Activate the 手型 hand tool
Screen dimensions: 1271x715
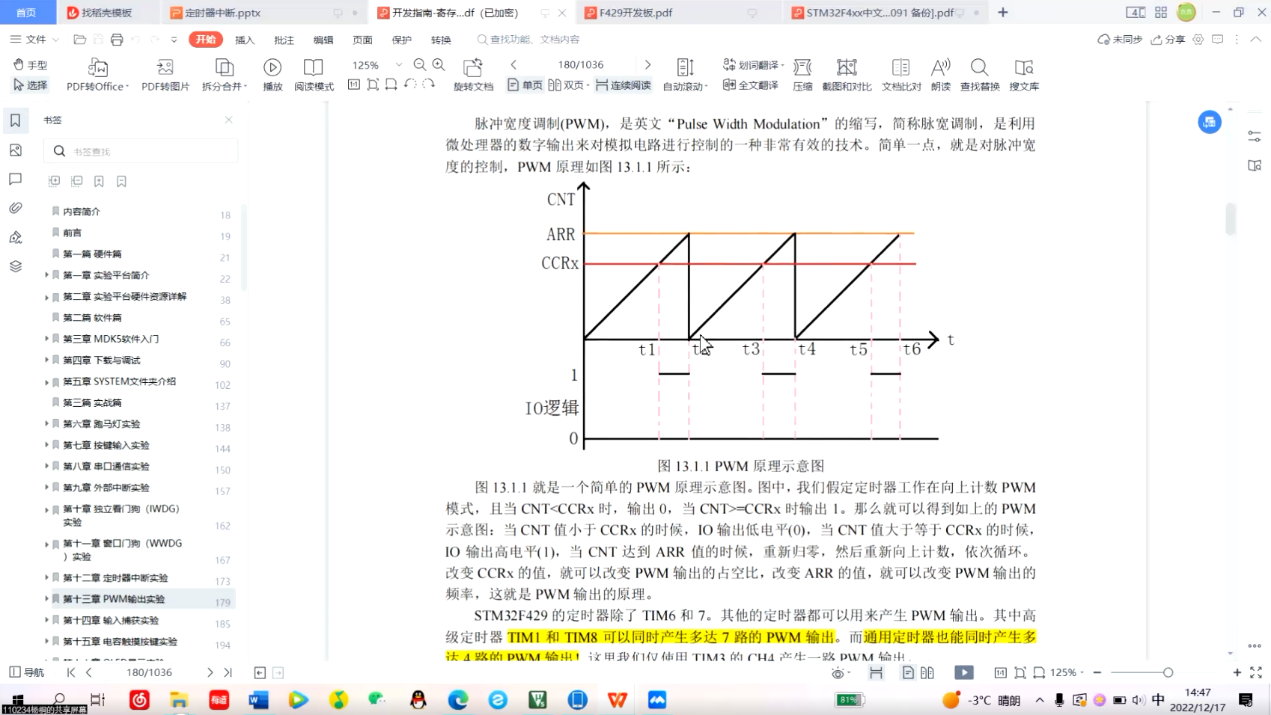pos(29,65)
